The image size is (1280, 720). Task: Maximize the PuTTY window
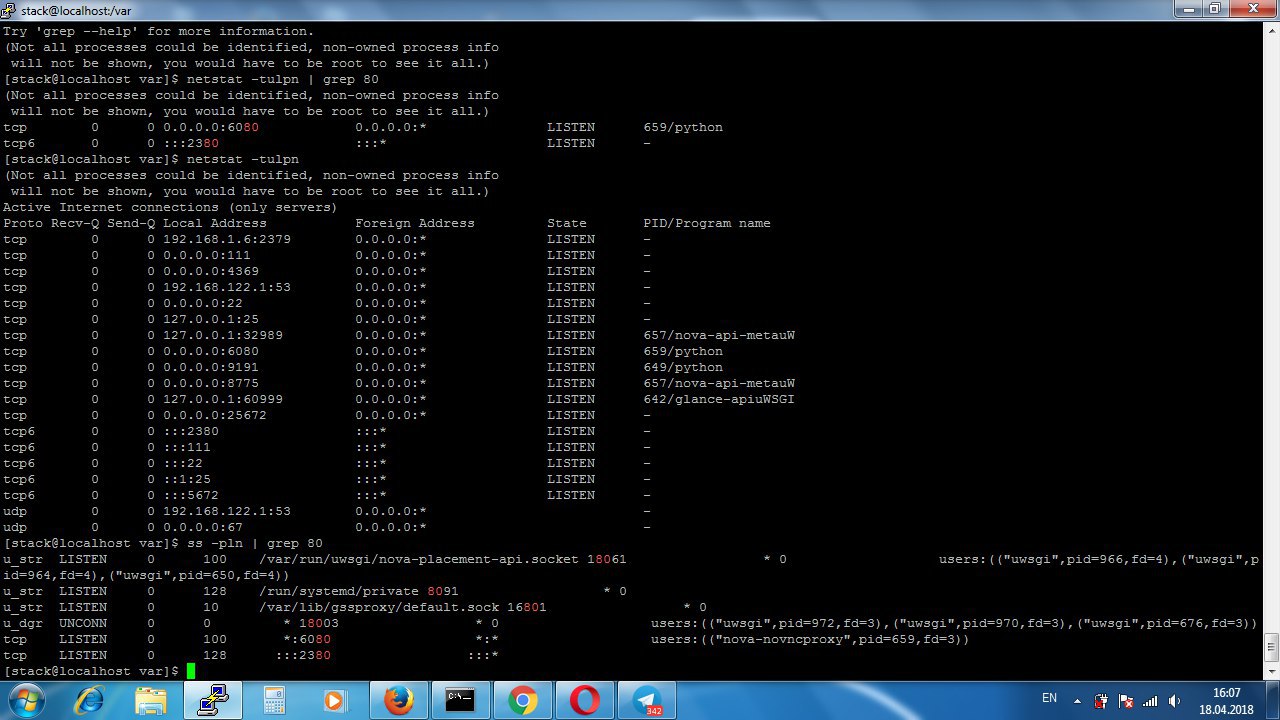[x=1216, y=9]
